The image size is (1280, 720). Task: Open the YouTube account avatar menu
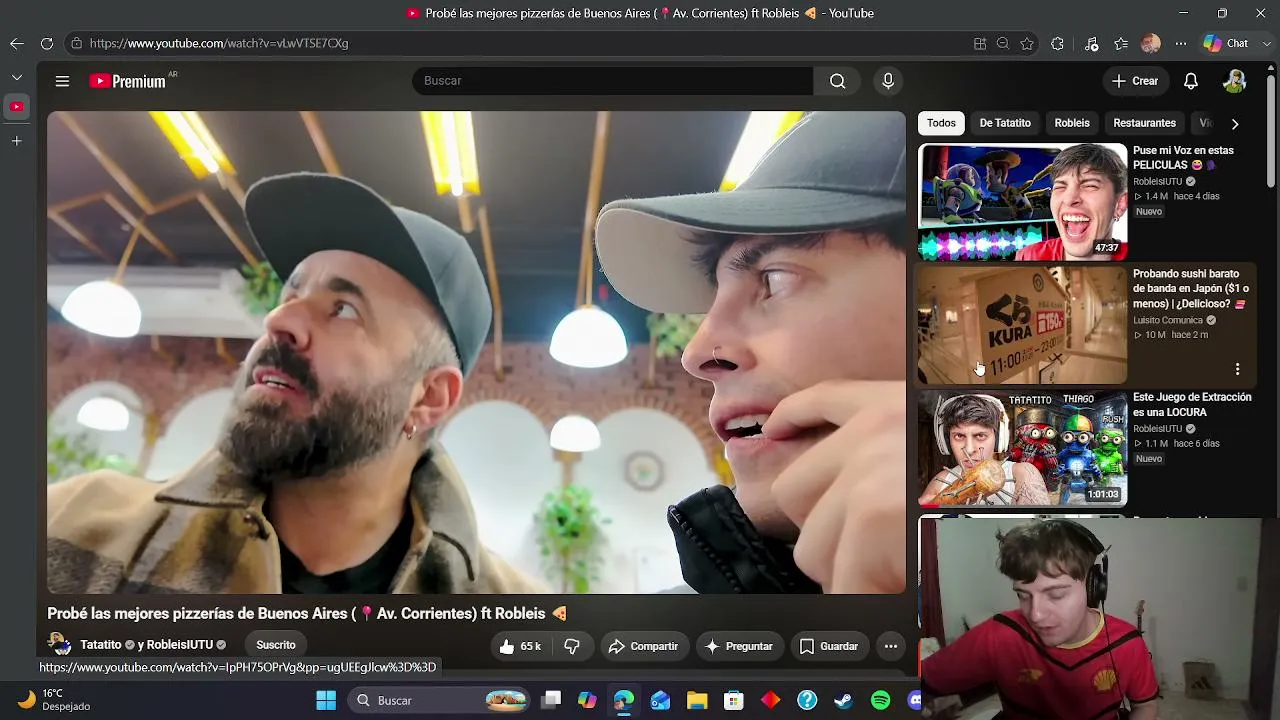(x=1235, y=81)
